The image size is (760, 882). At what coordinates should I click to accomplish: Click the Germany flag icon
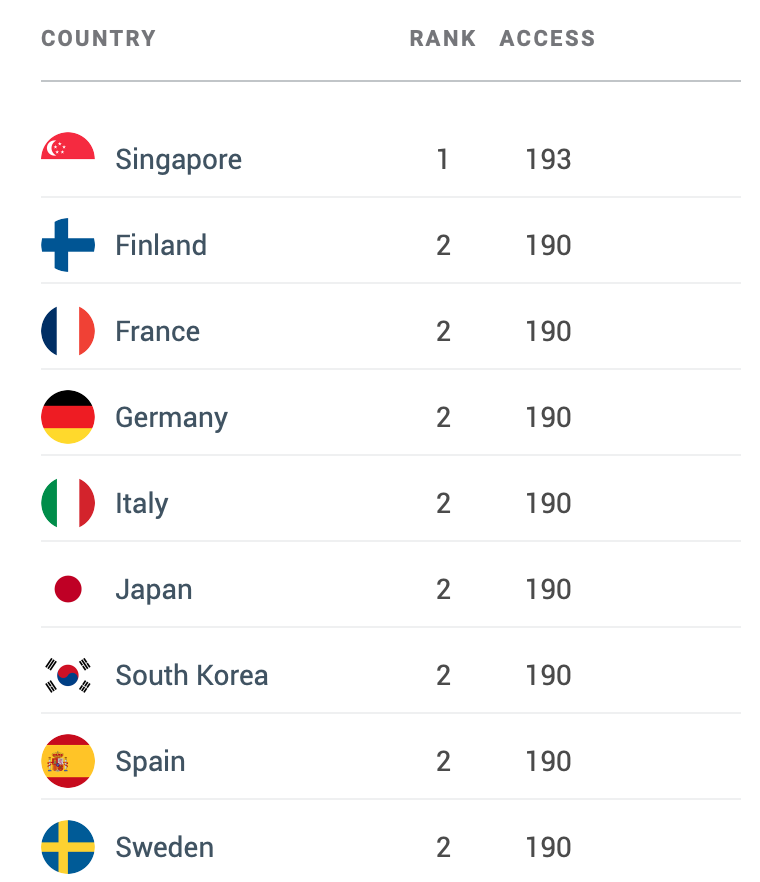pos(68,417)
